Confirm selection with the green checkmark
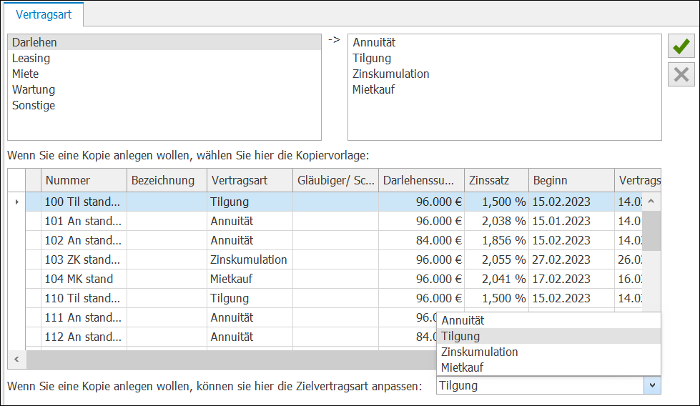Image resolution: width=700 pixels, height=406 pixels. pos(681,46)
